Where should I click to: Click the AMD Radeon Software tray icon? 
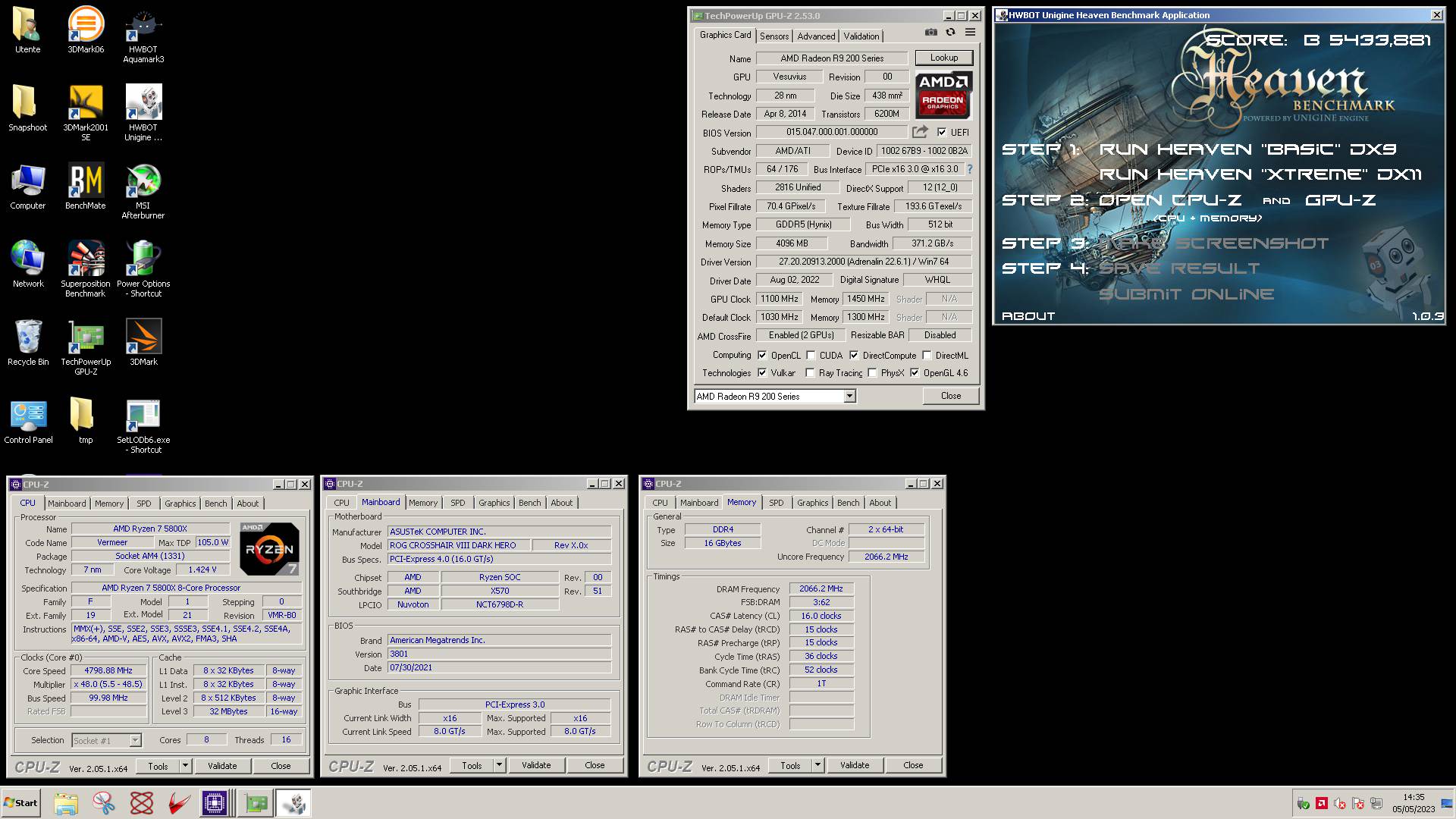pos(1321,803)
